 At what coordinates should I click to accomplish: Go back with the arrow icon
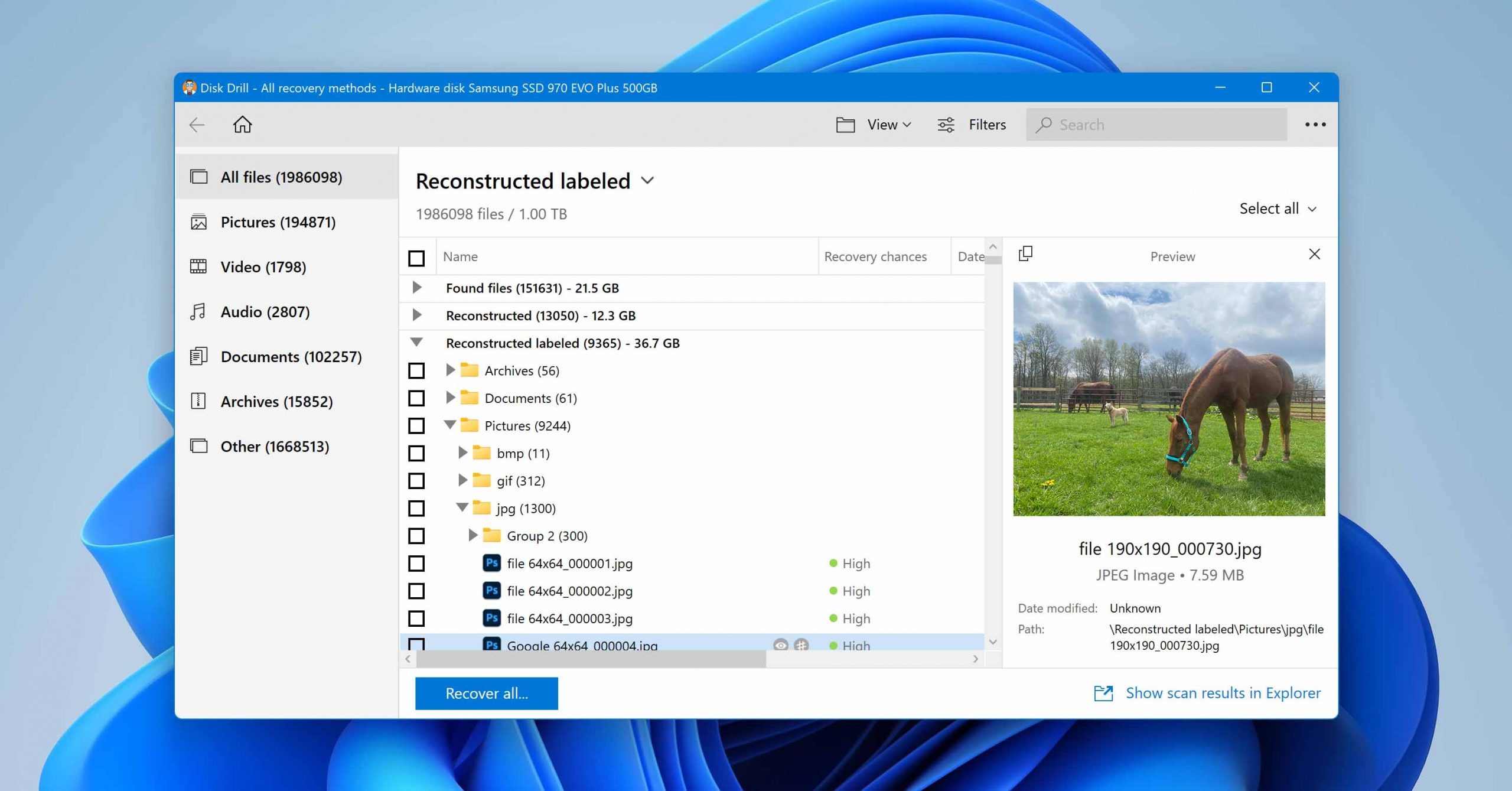(x=197, y=125)
